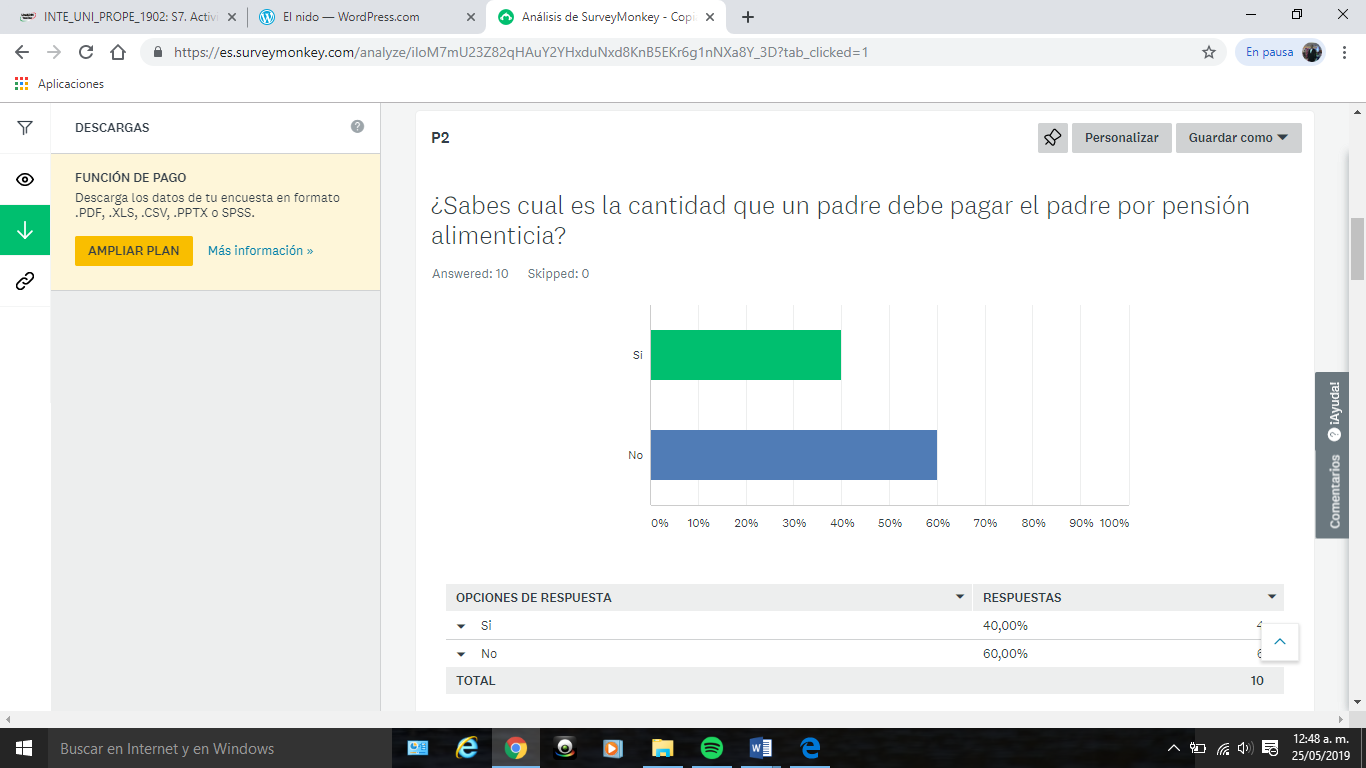Viewport: 1366px width, 768px height.
Task: Bookmark this page with the star icon
Action: (x=1209, y=52)
